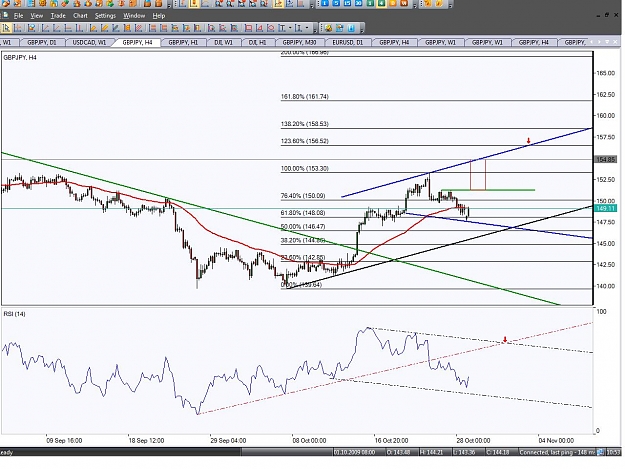Click the first magnifier zoom icon

(219, 4)
